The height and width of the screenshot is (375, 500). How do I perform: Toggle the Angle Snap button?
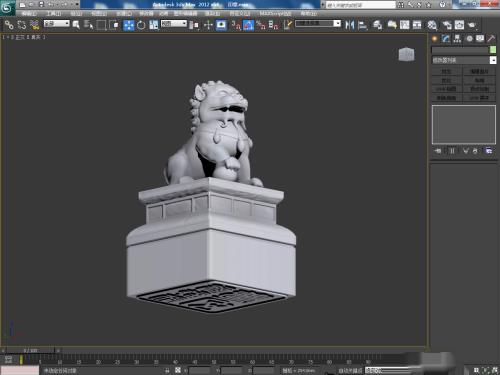248,25
